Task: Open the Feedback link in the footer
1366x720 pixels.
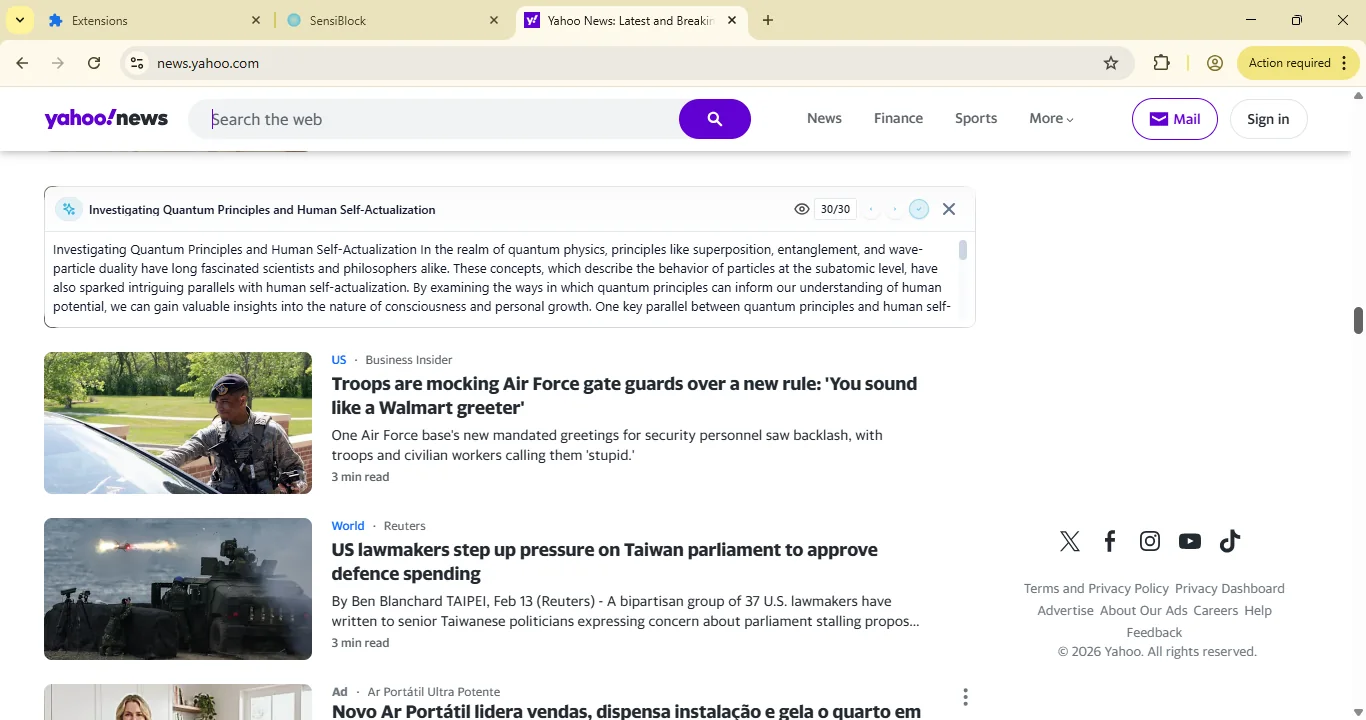Action: point(1153,632)
